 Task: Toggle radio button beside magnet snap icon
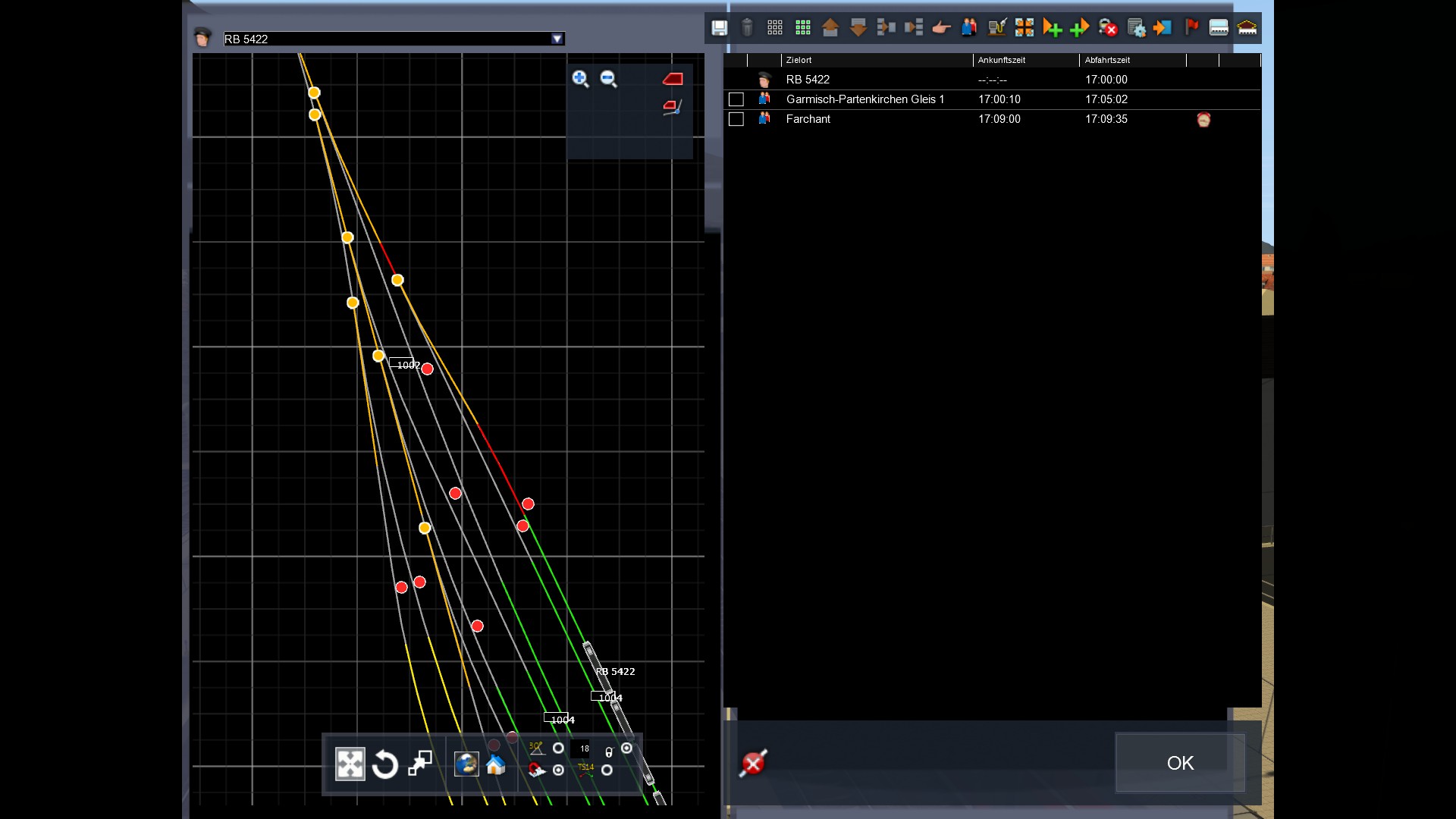point(558,770)
